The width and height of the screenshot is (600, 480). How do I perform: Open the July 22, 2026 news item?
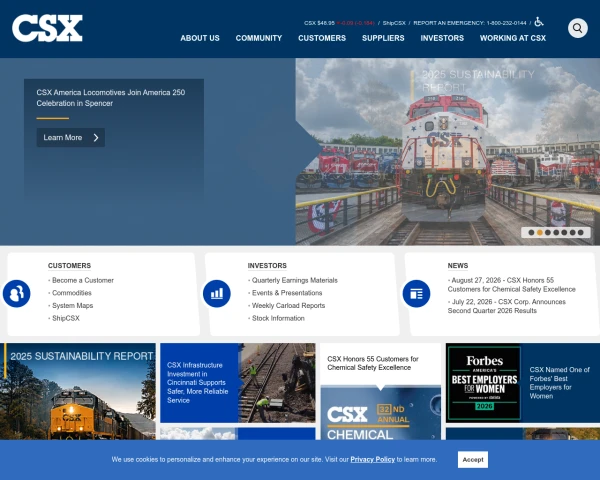pyautogui.click(x=507, y=306)
